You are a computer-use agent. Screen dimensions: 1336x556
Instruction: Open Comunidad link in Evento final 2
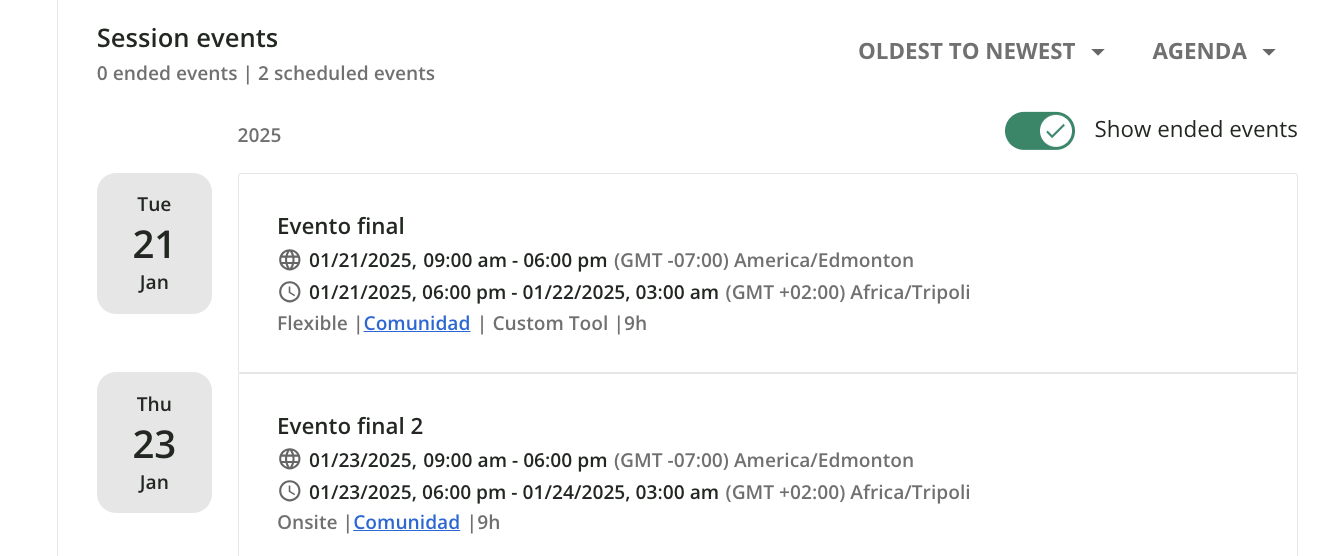[x=407, y=522]
